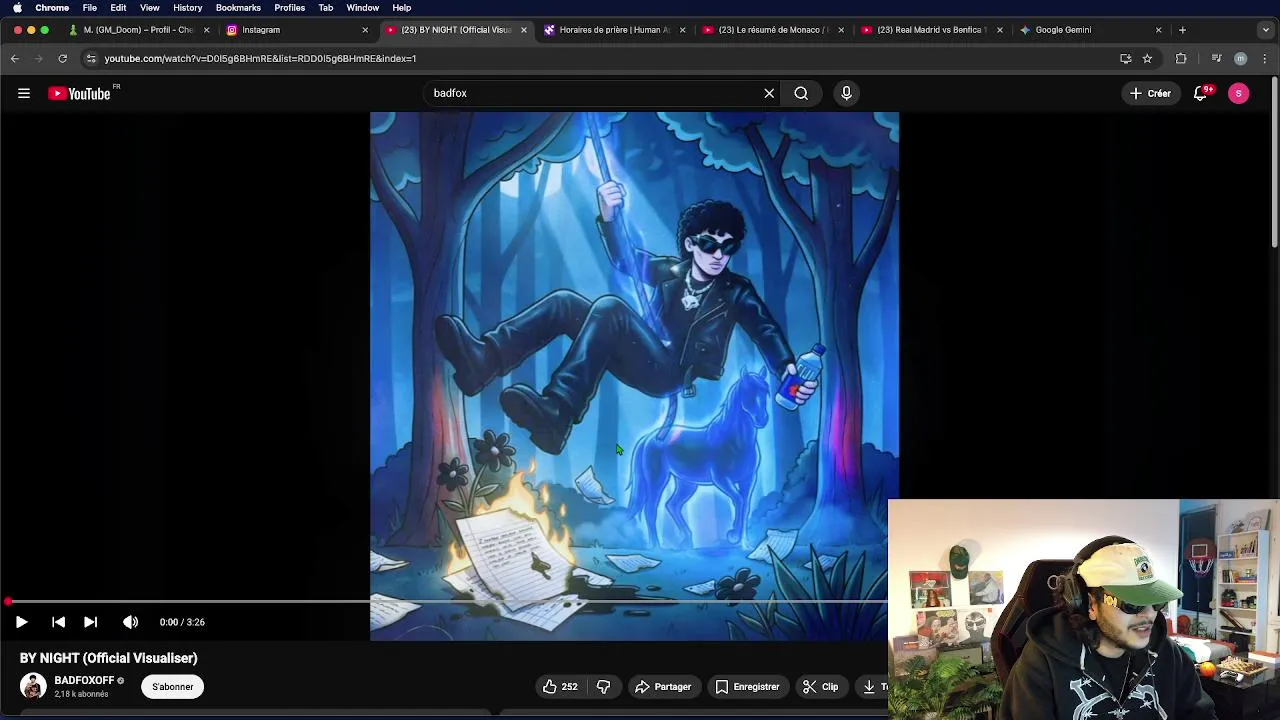
Task: Go back in the browser
Action: click(x=15, y=58)
